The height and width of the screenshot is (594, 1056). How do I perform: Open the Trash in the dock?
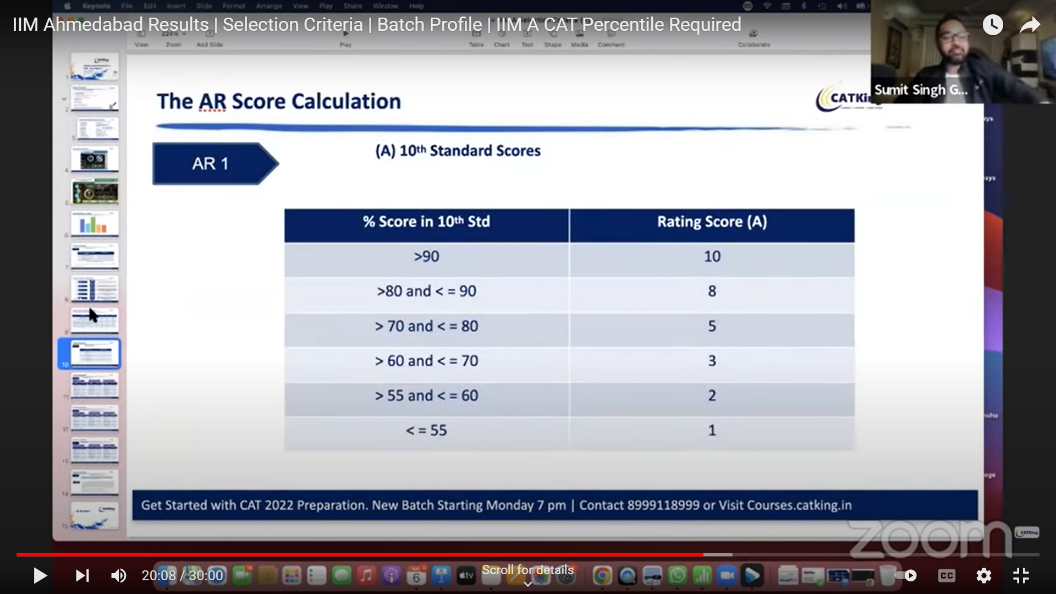[x=888, y=575]
